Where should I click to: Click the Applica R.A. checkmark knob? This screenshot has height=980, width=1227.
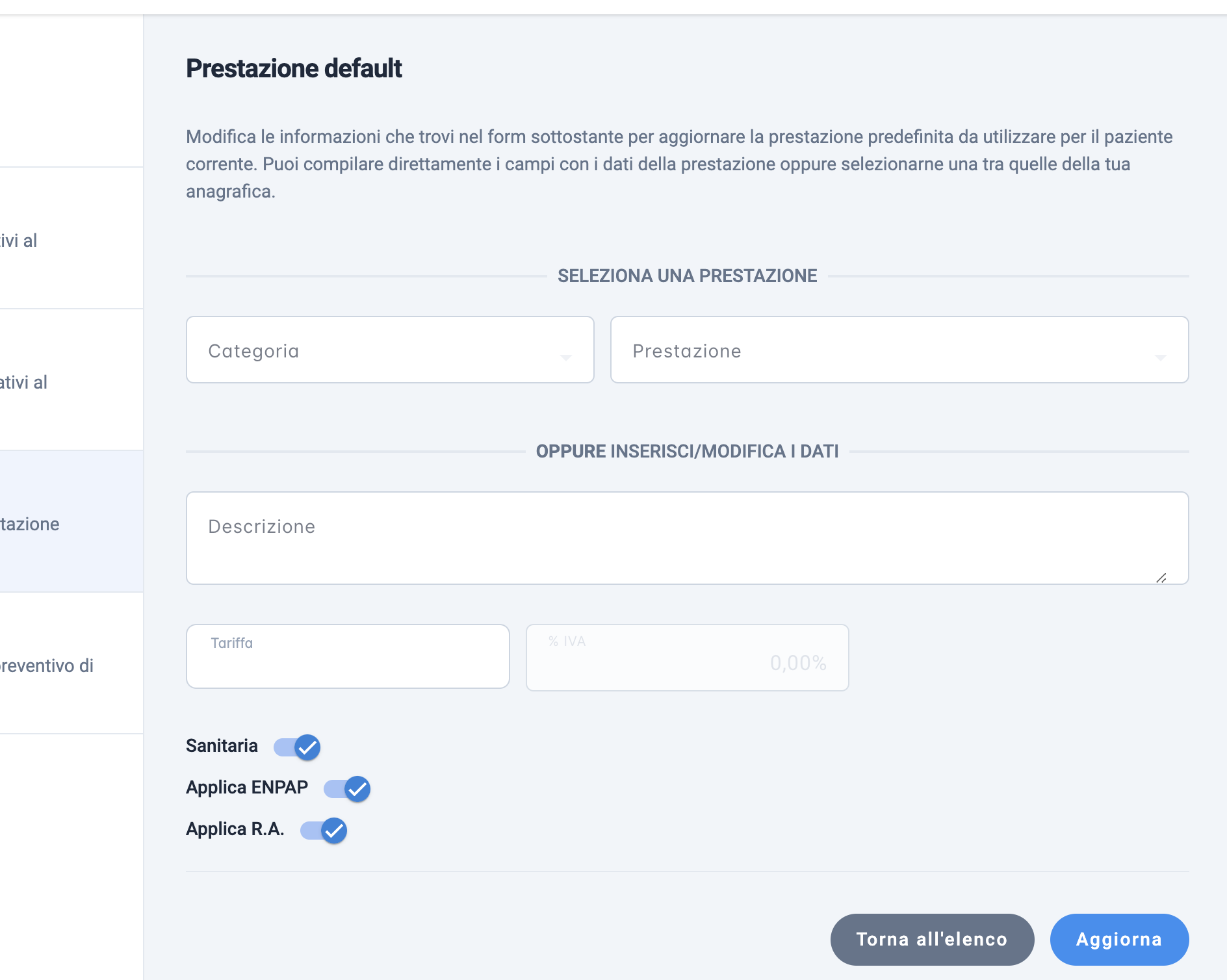click(x=334, y=831)
